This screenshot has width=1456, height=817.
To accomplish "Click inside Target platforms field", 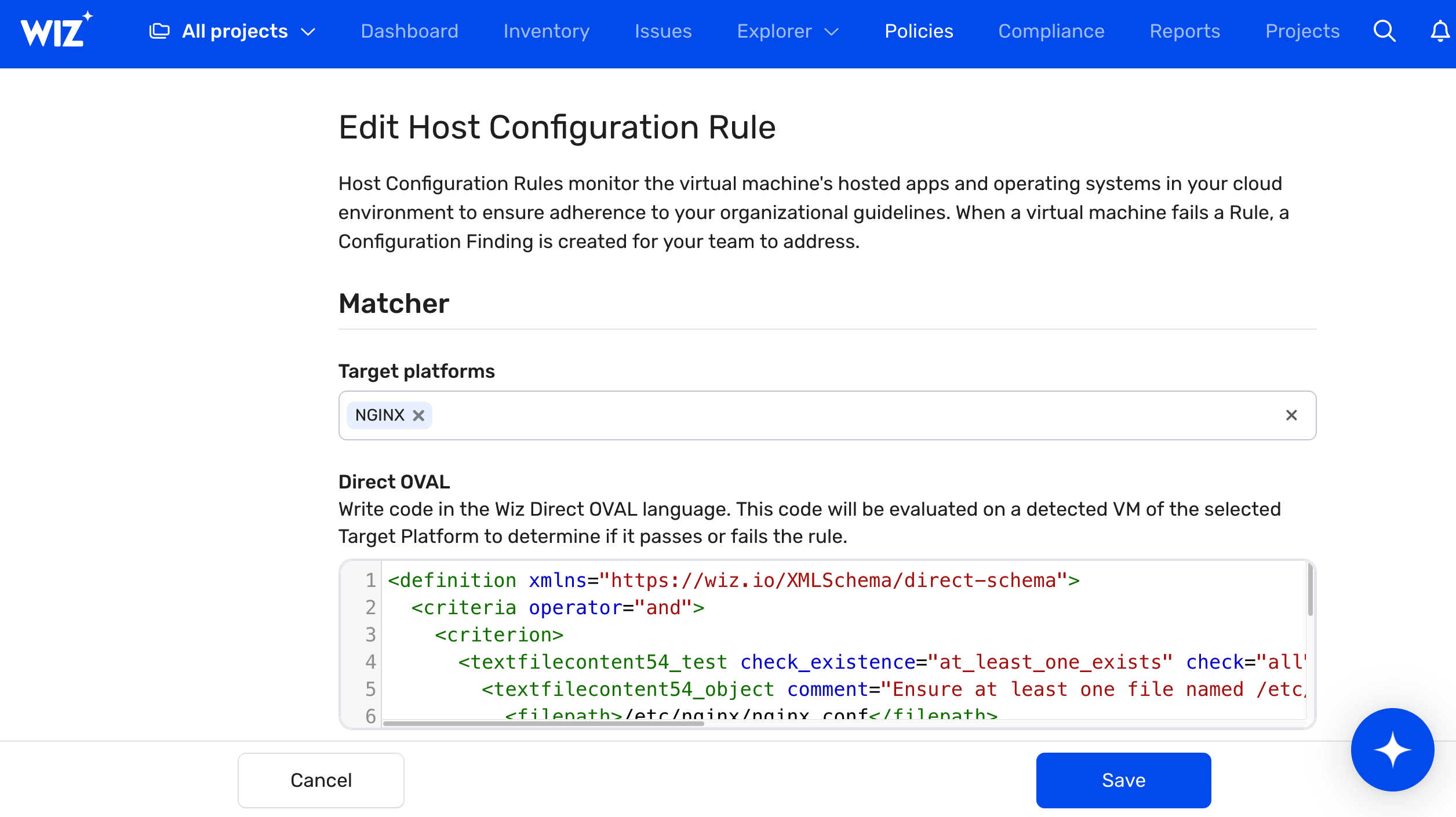I will click(827, 415).
